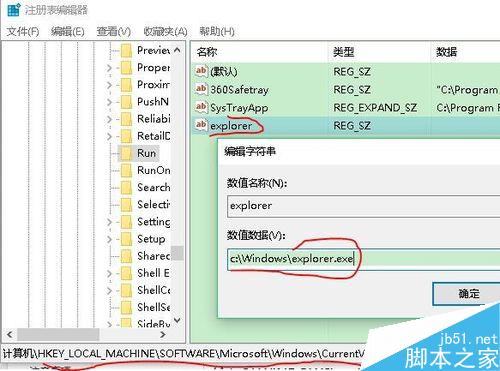Click the Previe folder icon in tree

point(126,51)
